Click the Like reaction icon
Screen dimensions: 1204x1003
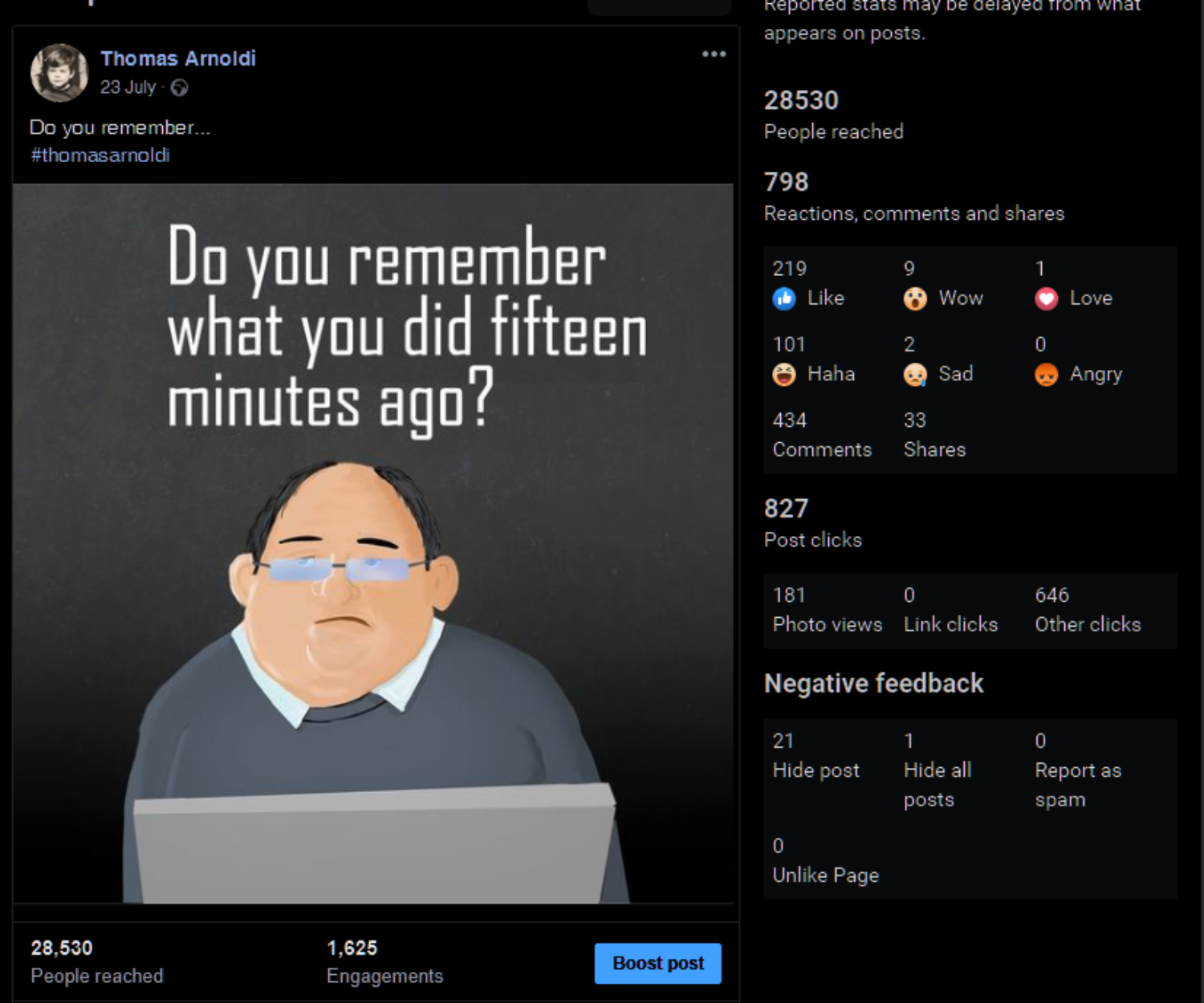(784, 298)
